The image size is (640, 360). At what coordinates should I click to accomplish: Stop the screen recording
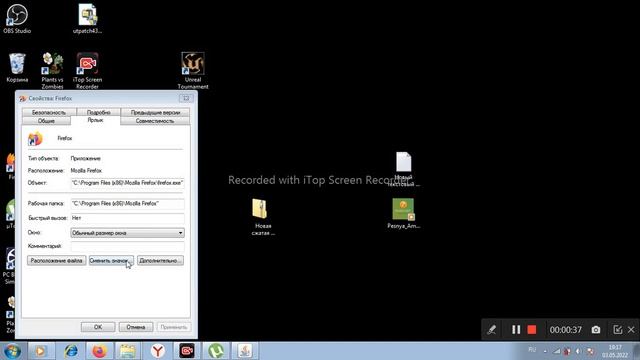click(x=532, y=329)
